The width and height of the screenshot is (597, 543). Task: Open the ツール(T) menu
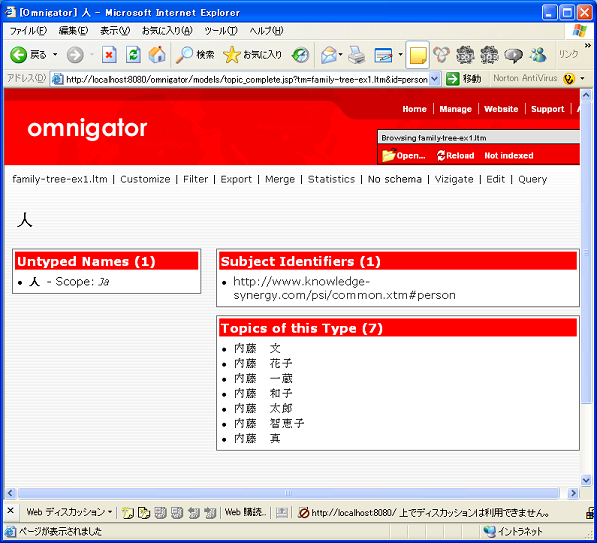tap(220, 31)
